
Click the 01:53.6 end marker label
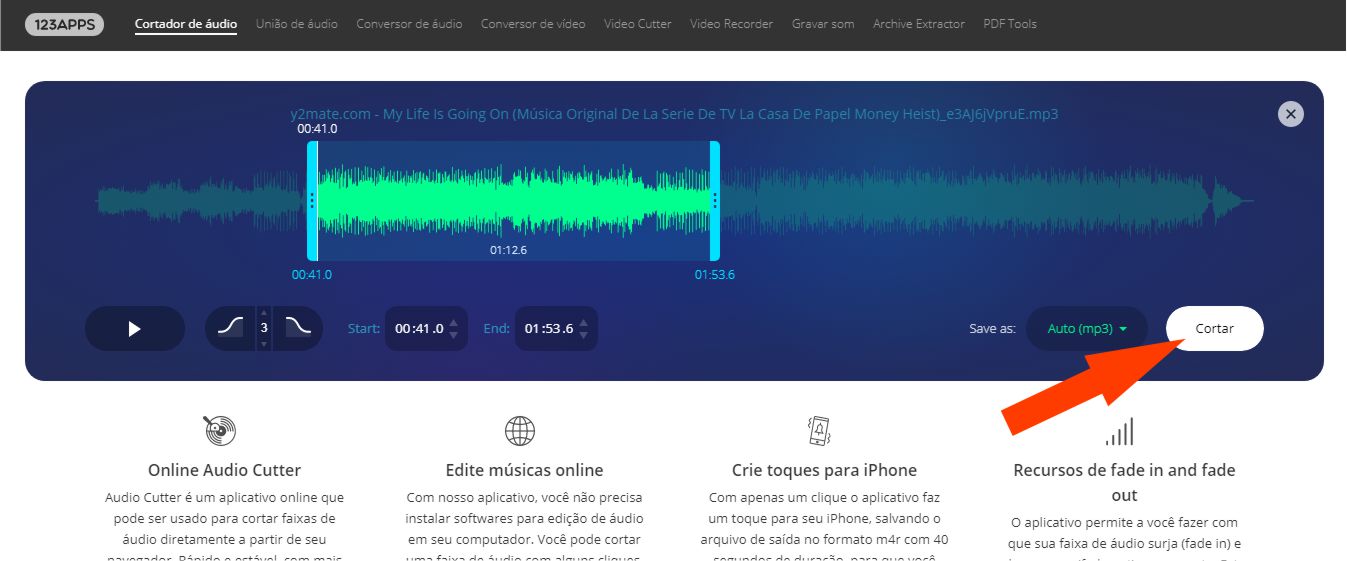(715, 275)
